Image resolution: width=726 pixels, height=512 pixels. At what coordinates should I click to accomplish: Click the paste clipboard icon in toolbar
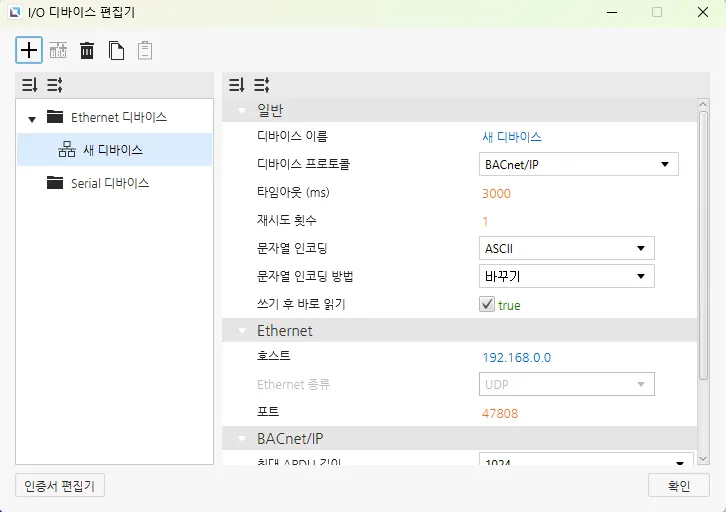pos(145,50)
